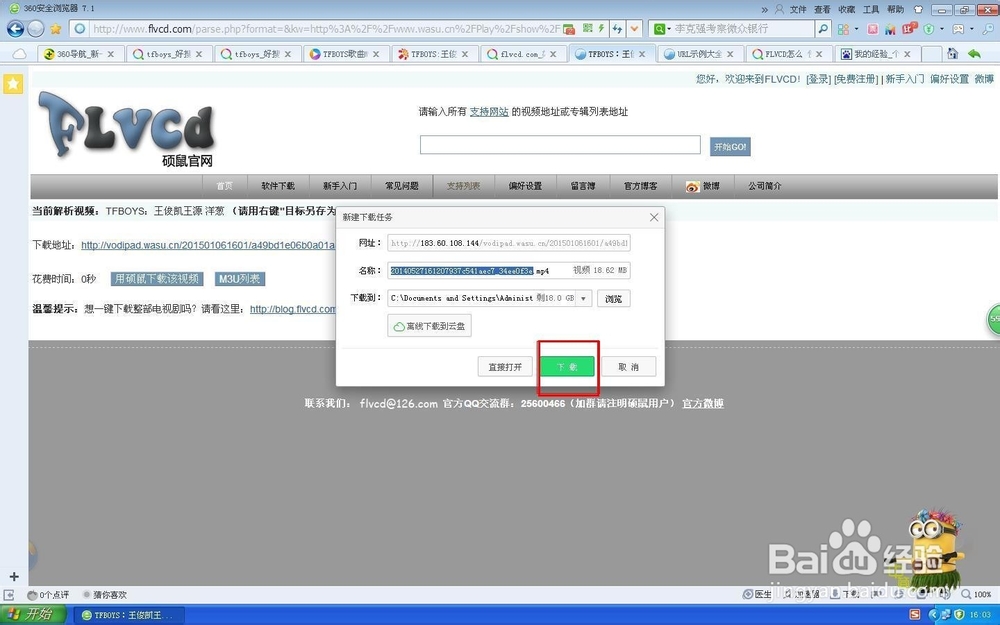This screenshot has height=625, width=1000.
Task: Open the 文件 menu
Action: [x=798, y=9]
